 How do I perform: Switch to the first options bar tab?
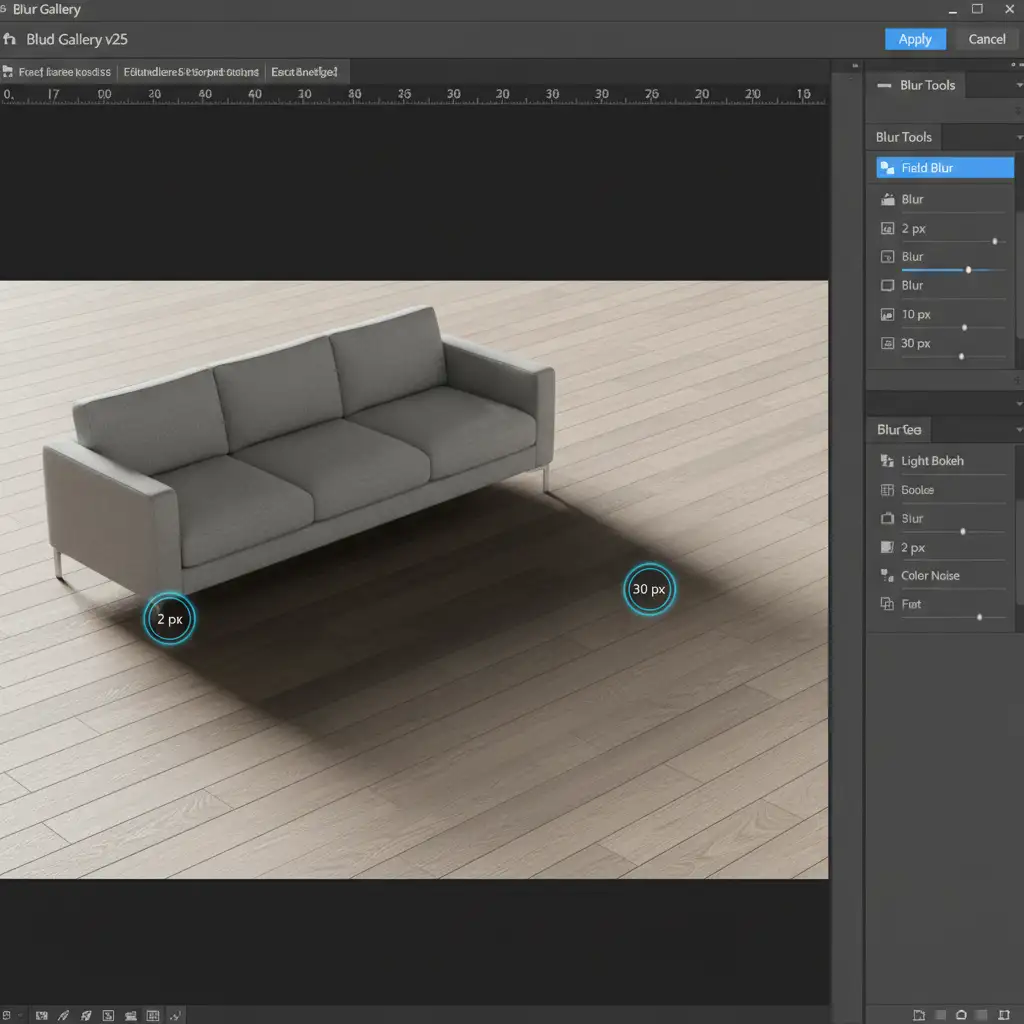60,72
